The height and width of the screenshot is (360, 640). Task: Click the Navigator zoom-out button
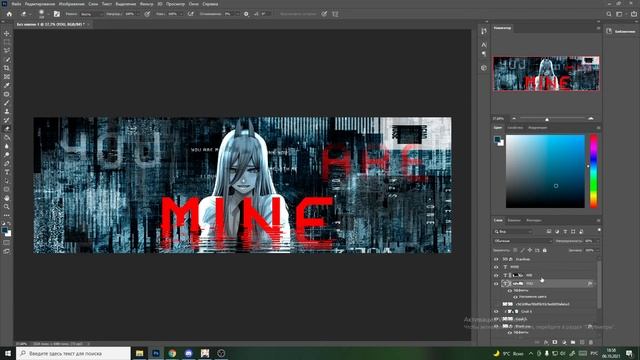pos(514,118)
